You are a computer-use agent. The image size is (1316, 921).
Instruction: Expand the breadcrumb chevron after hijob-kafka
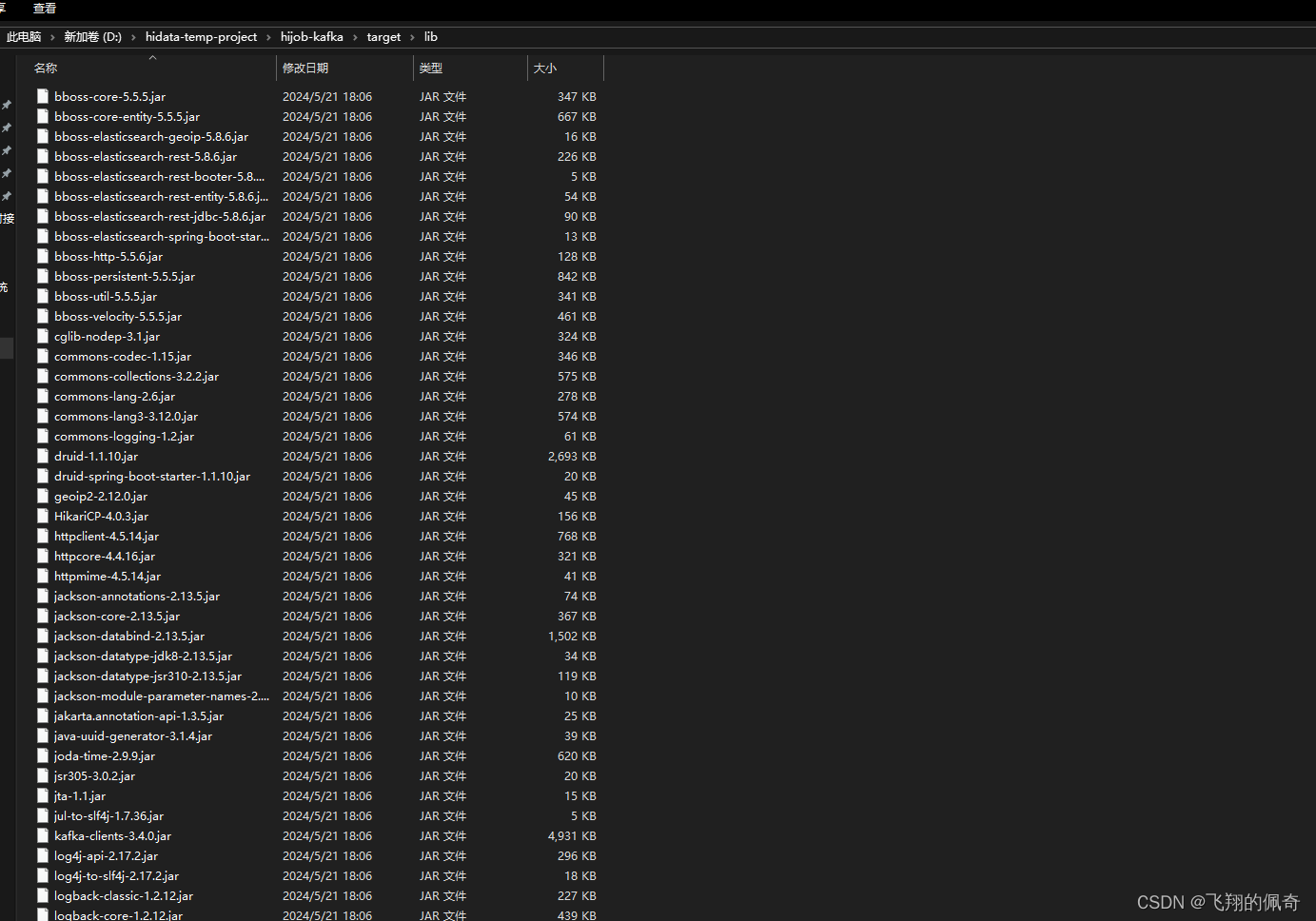[356, 37]
